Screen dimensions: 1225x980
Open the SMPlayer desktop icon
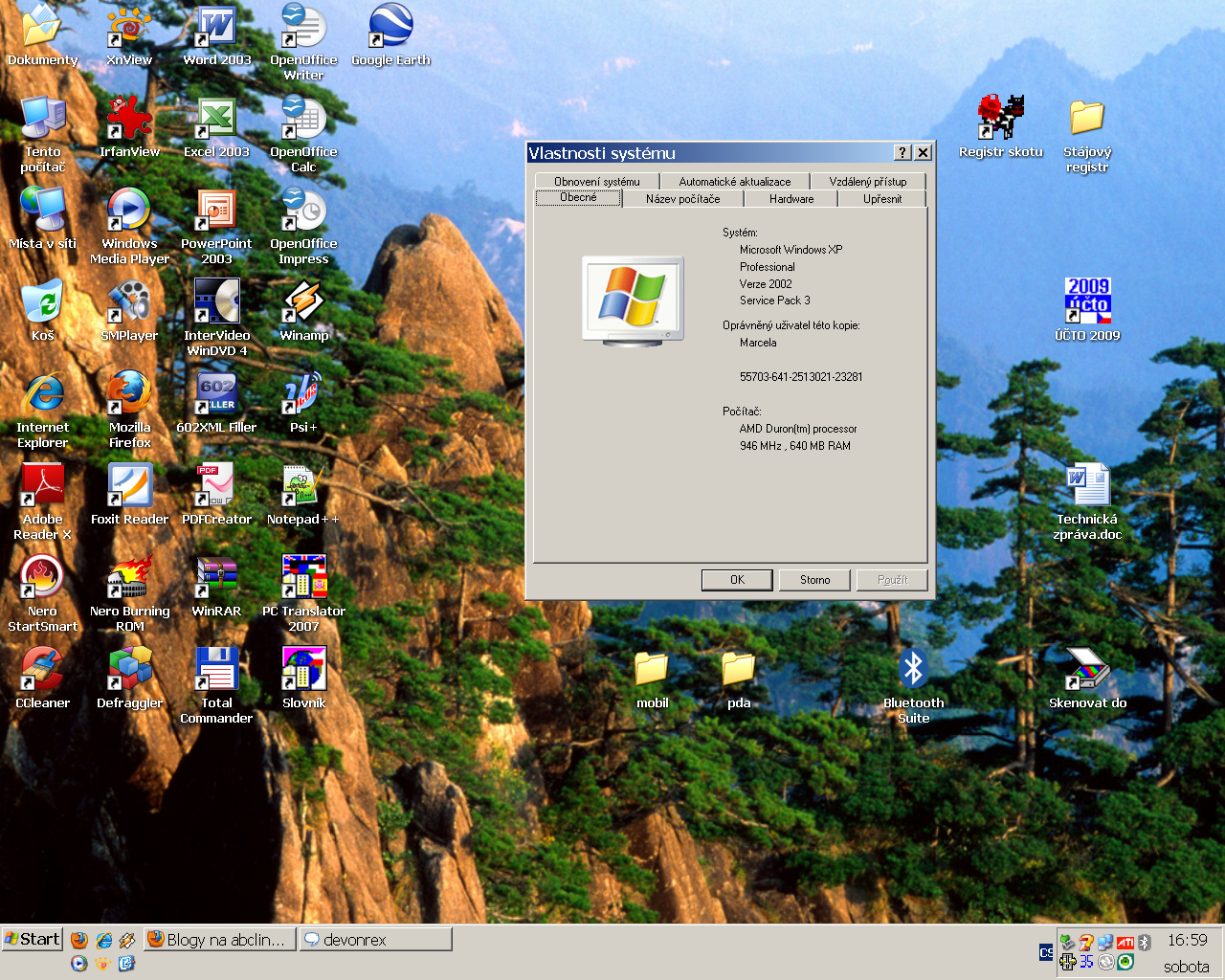click(129, 311)
